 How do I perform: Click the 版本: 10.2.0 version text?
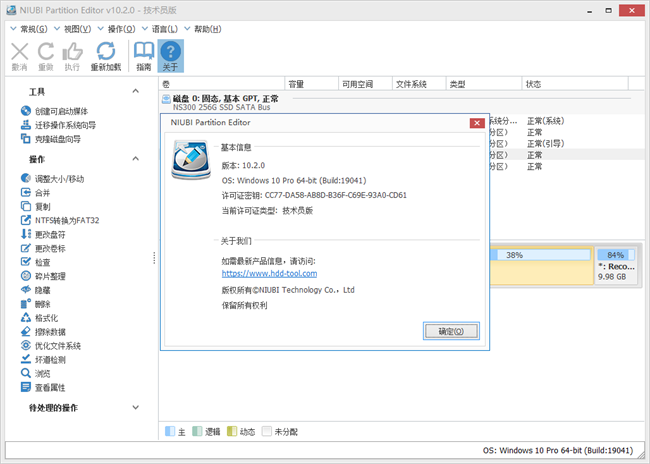(243, 165)
